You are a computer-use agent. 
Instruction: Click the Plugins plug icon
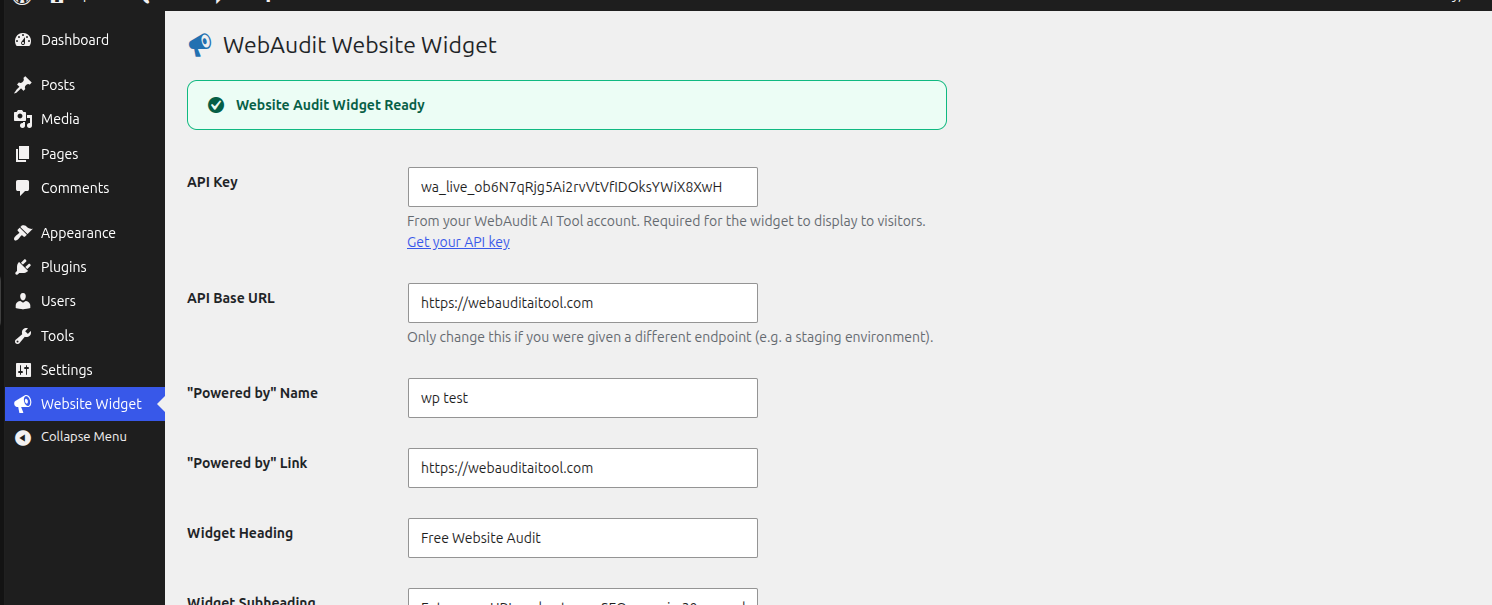click(23, 267)
